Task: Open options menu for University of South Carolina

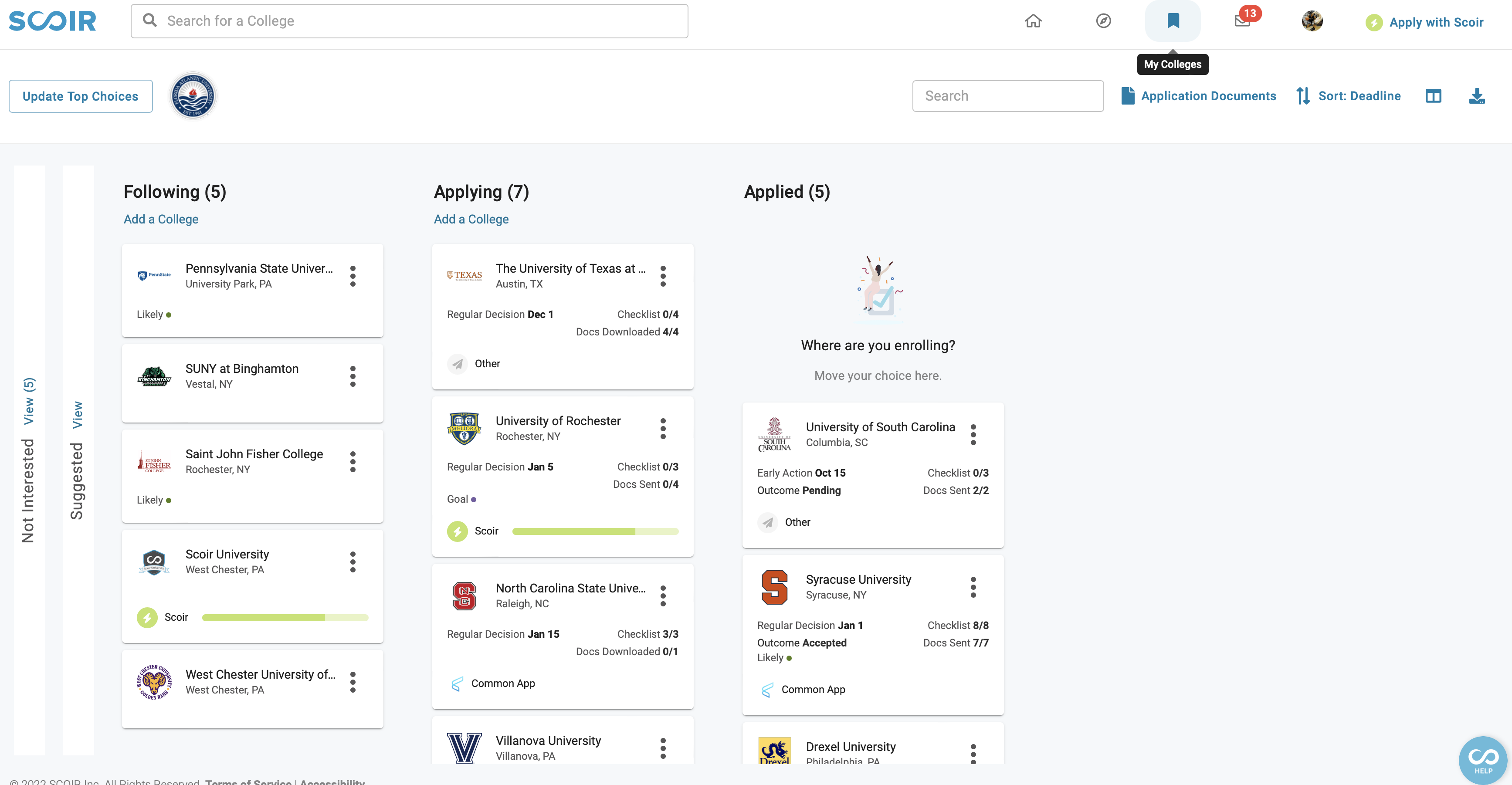Action: [973, 435]
